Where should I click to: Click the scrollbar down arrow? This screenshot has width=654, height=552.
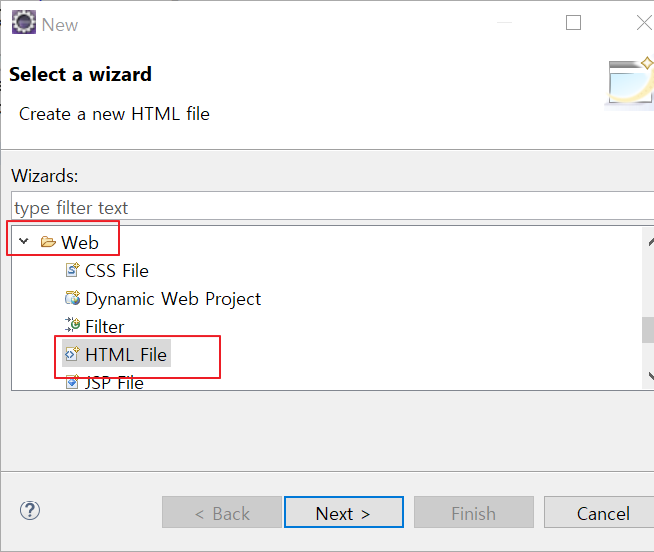(x=649, y=376)
